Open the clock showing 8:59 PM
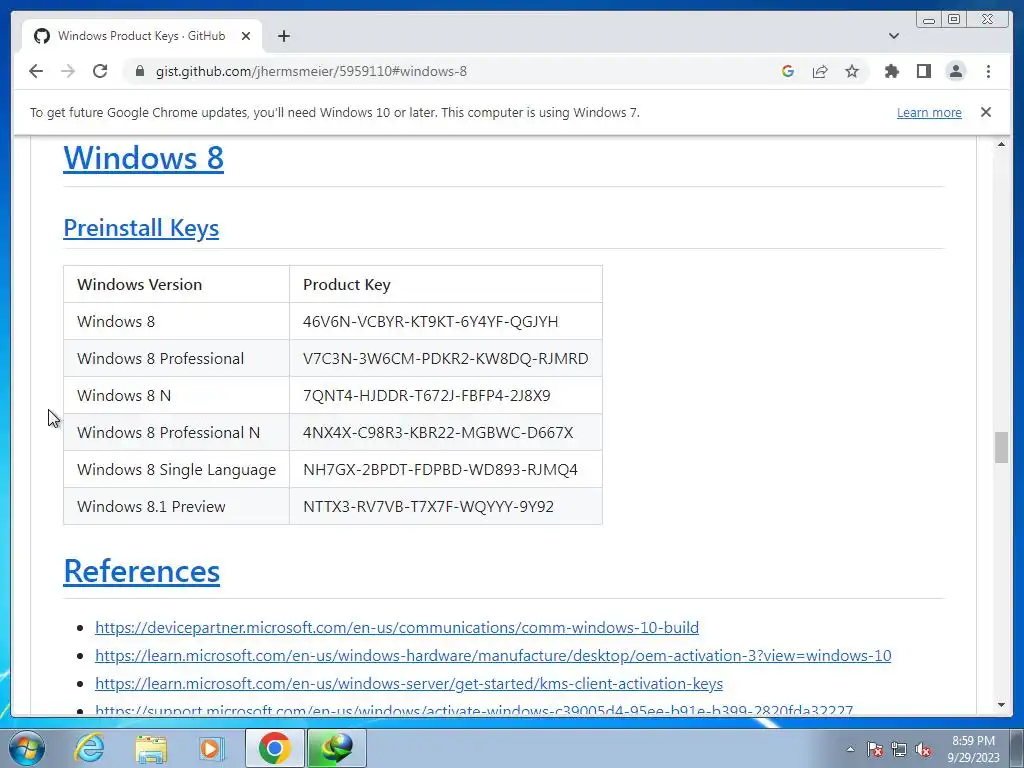1024x768 pixels. coord(973,749)
